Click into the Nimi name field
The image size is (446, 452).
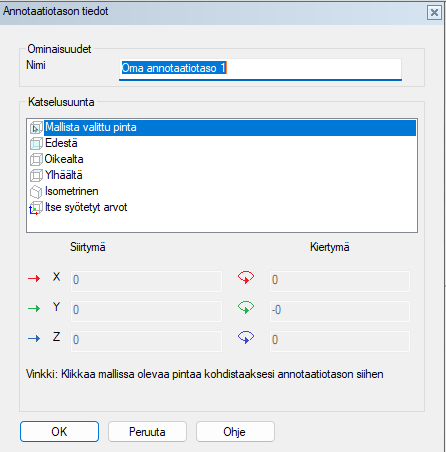(260, 69)
